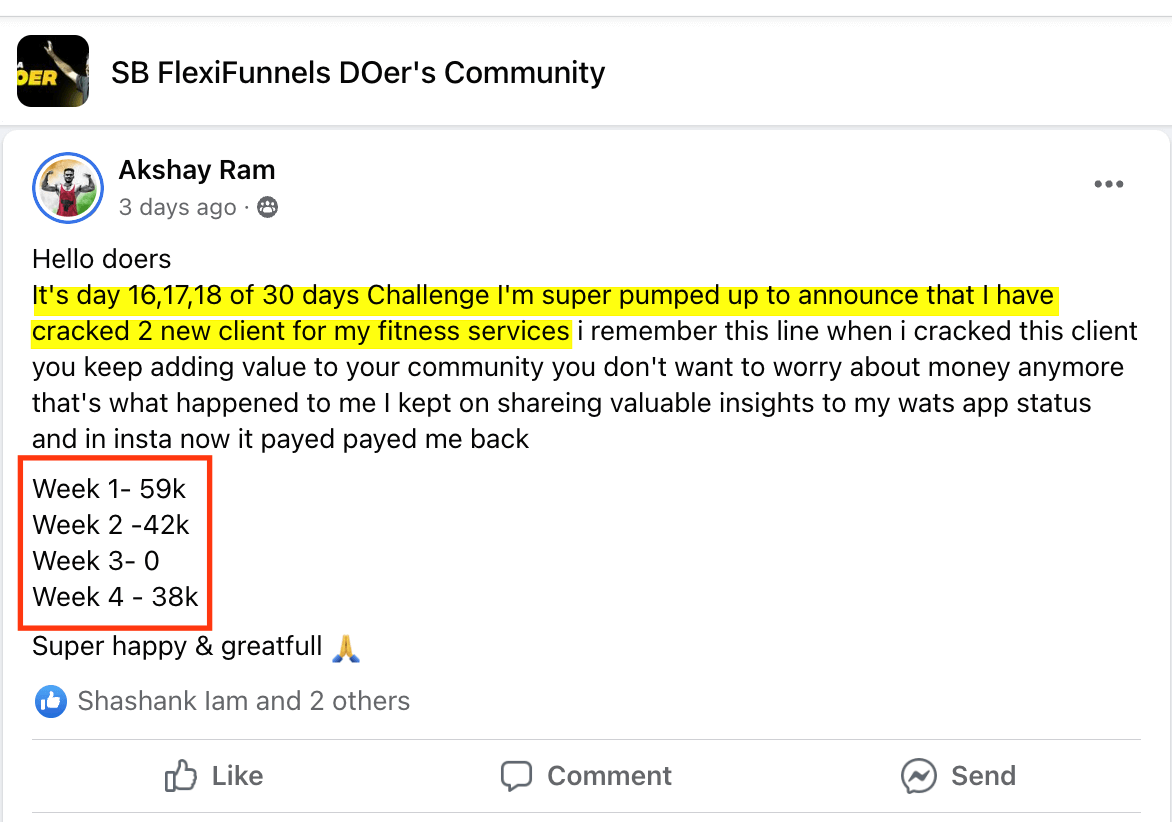Click the "3 days ago" timestamp

(x=177, y=207)
